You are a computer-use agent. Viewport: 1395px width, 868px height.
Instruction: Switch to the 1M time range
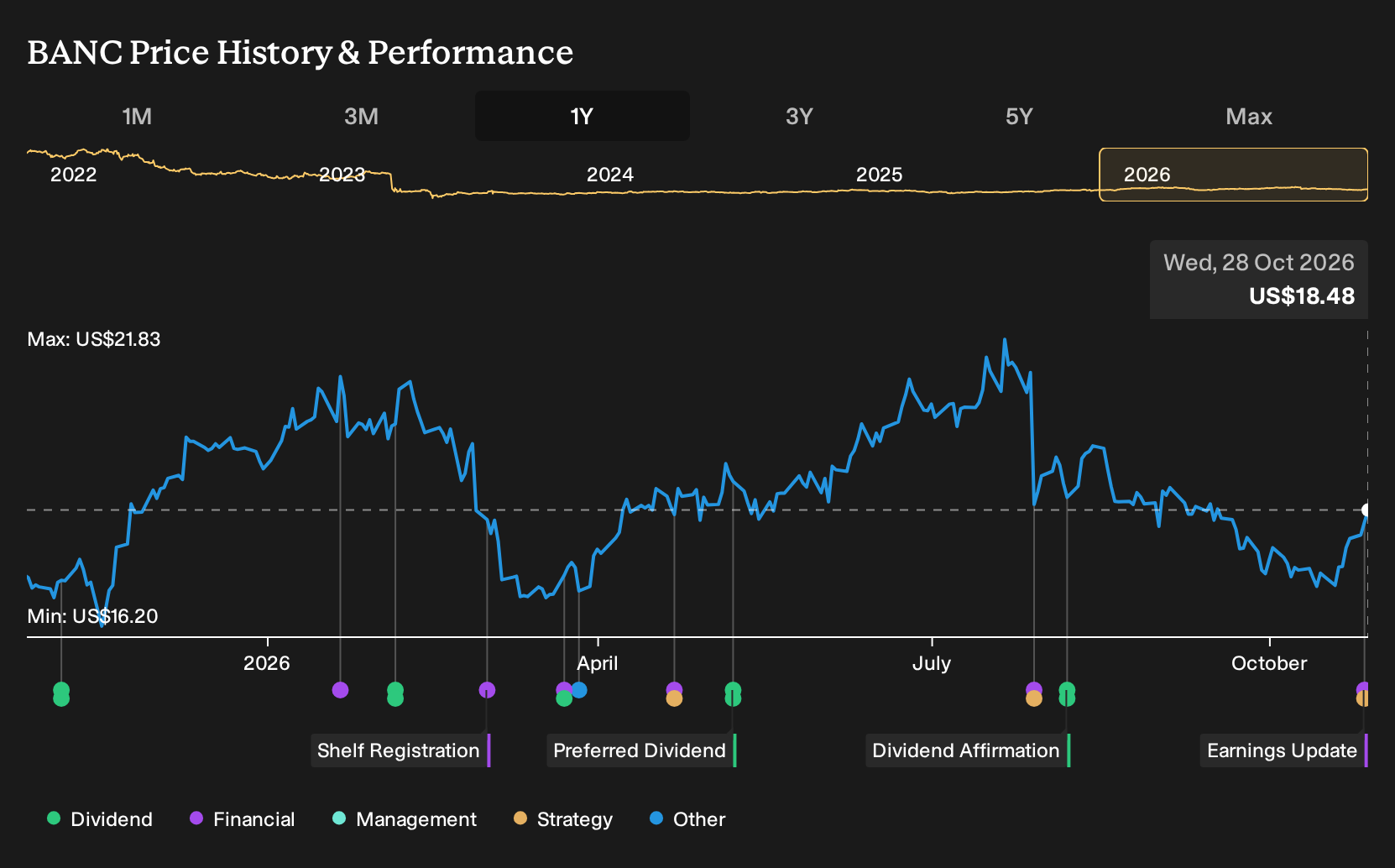click(x=137, y=116)
